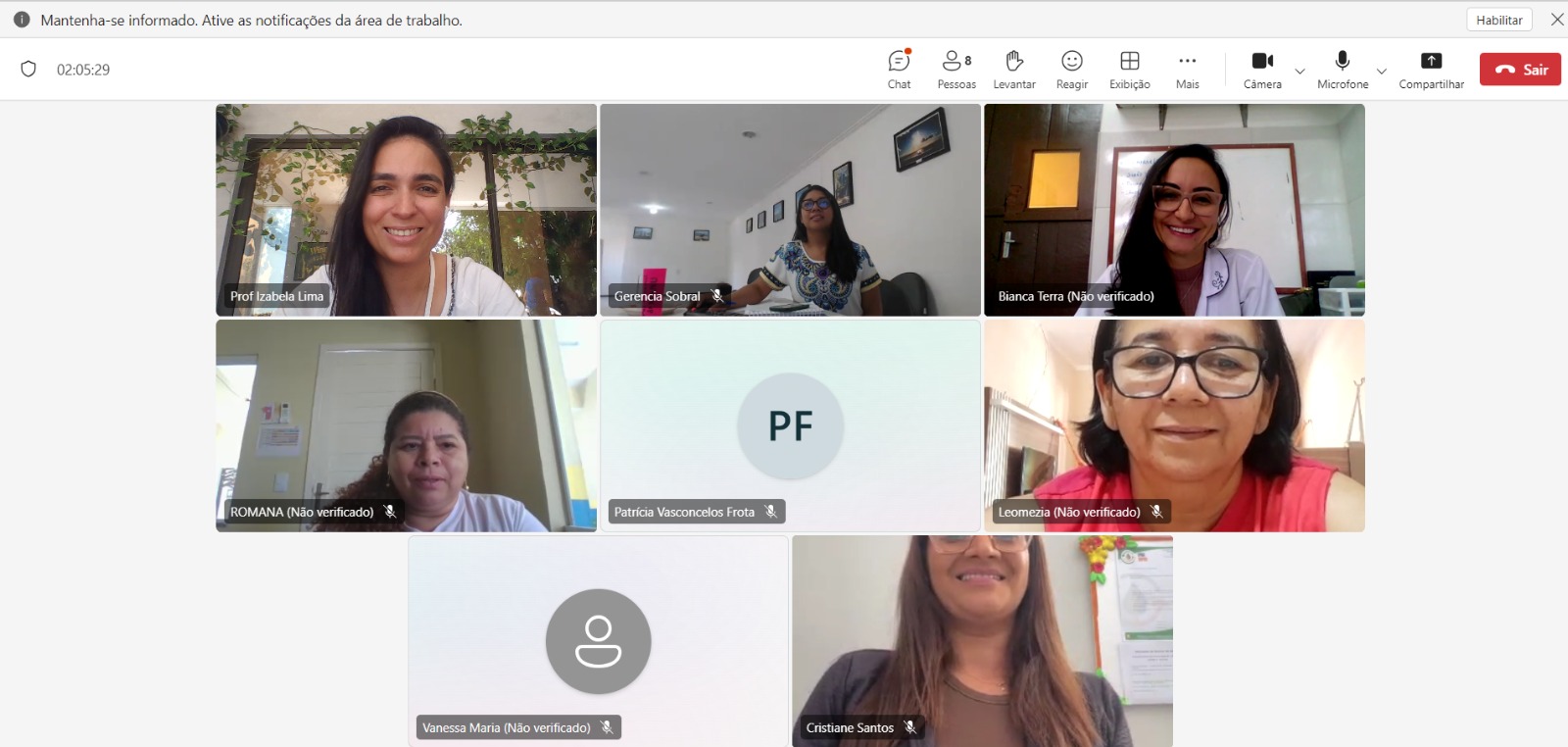This screenshot has width=1568, height=747.
Task: Click the PF avatar of Patrícia Frota
Action: 790,425
